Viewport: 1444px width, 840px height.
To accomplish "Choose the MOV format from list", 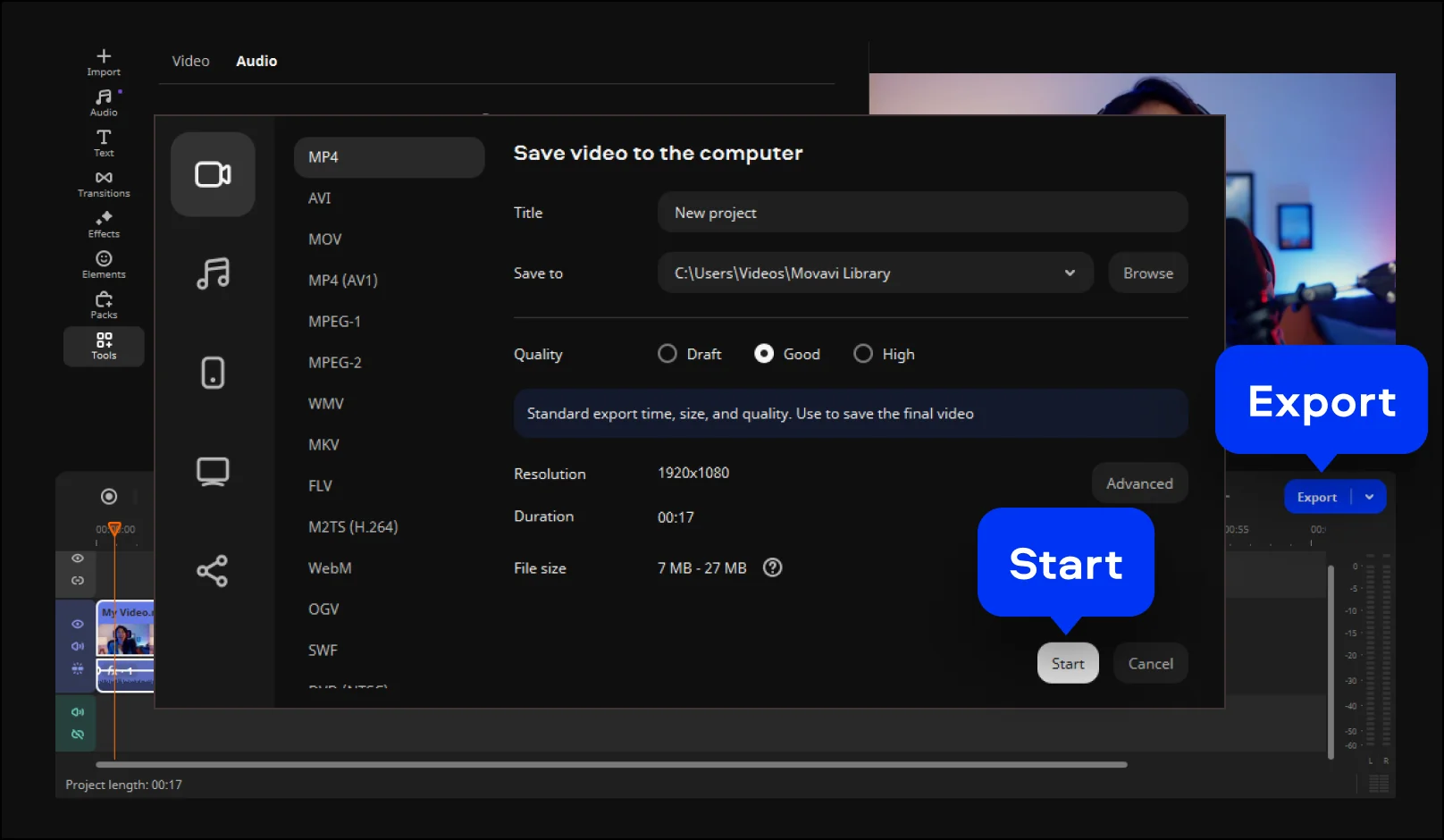I will pos(325,239).
